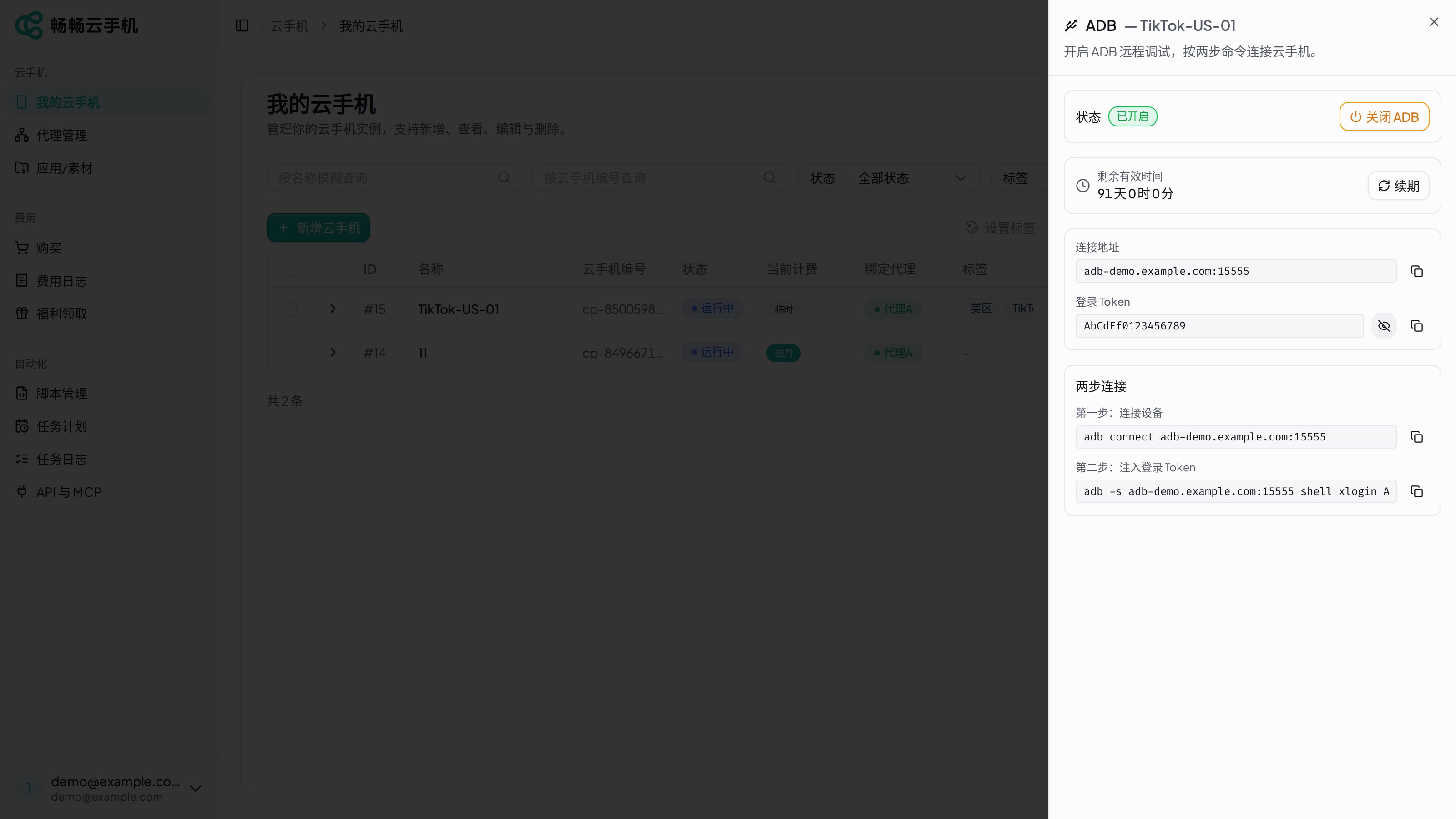This screenshot has height=819, width=1456.
Task: Expand the demo@example.com account menu
Action: click(109, 789)
